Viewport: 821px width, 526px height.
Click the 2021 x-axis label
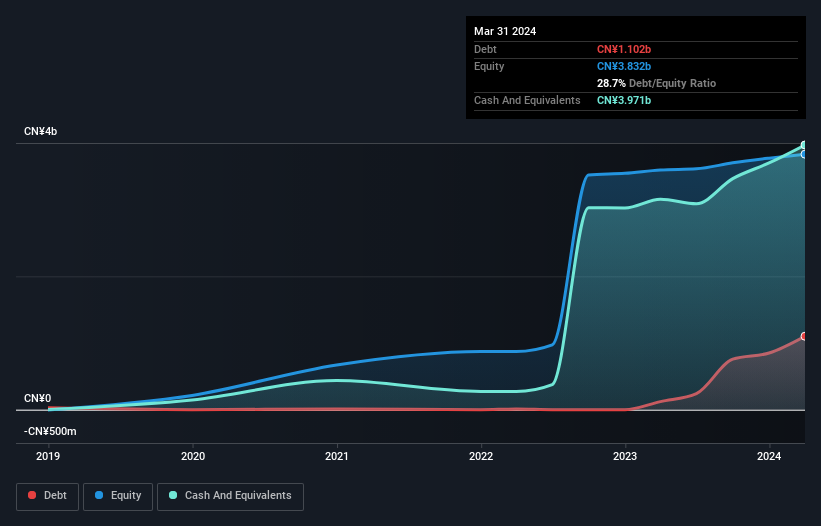pyautogui.click(x=337, y=456)
